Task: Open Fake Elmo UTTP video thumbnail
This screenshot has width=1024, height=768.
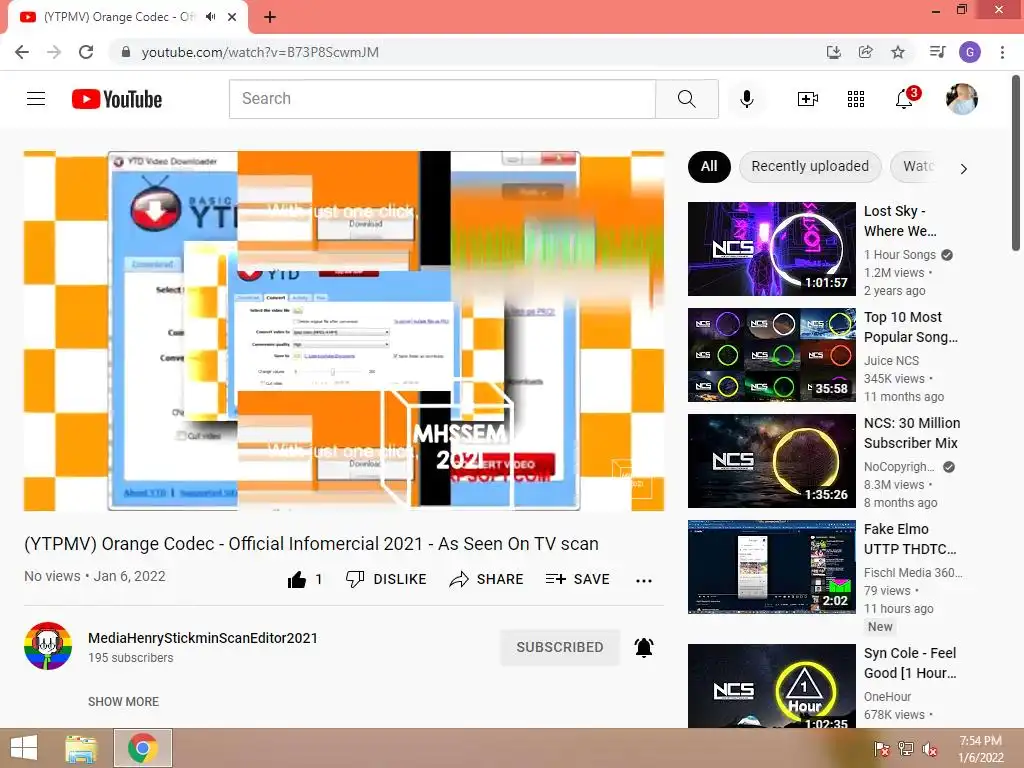Action: (x=771, y=567)
